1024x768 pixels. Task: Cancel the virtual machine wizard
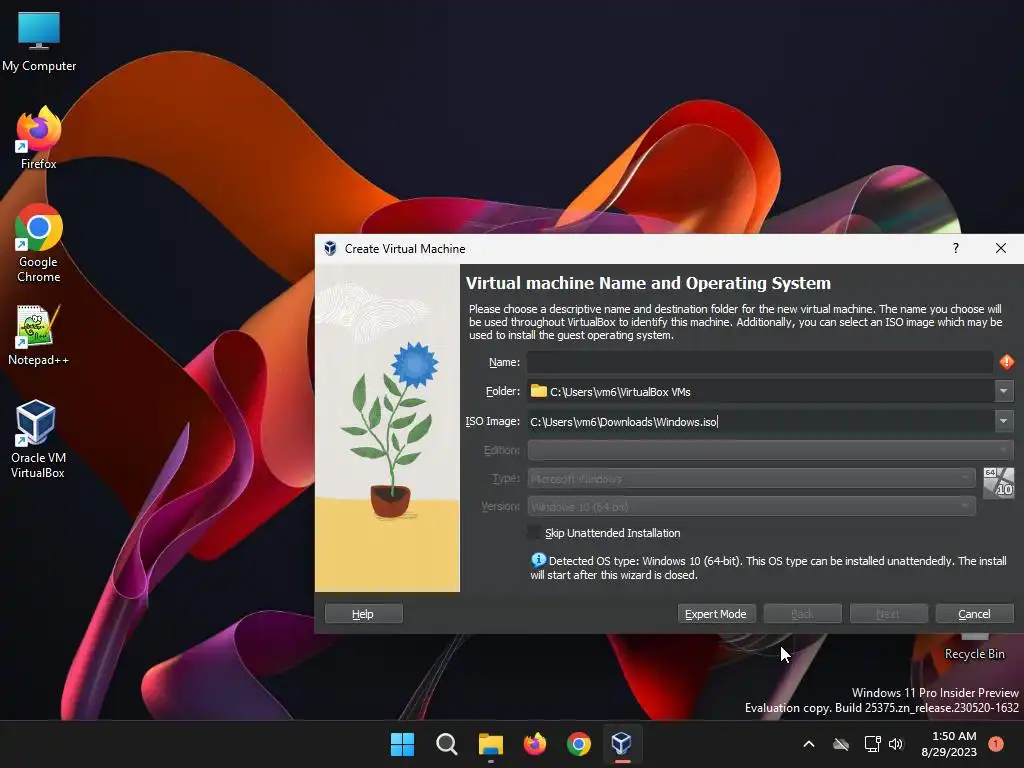click(x=974, y=614)
